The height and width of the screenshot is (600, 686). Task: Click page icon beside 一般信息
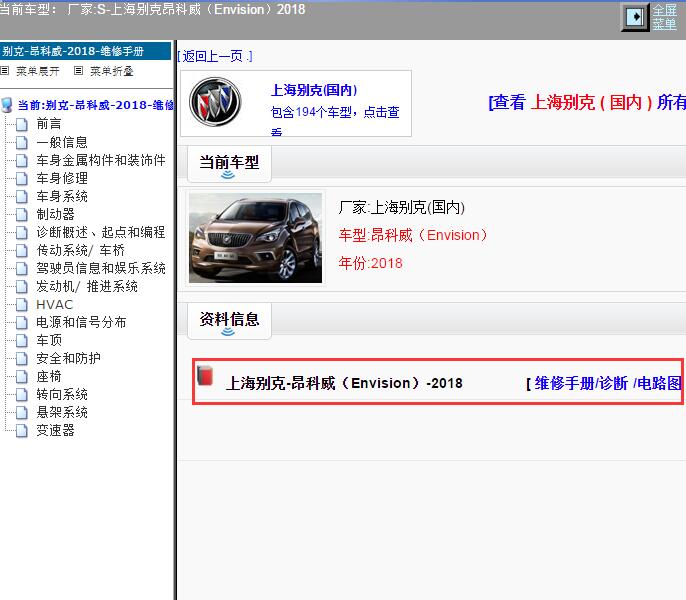pos(22,142)
